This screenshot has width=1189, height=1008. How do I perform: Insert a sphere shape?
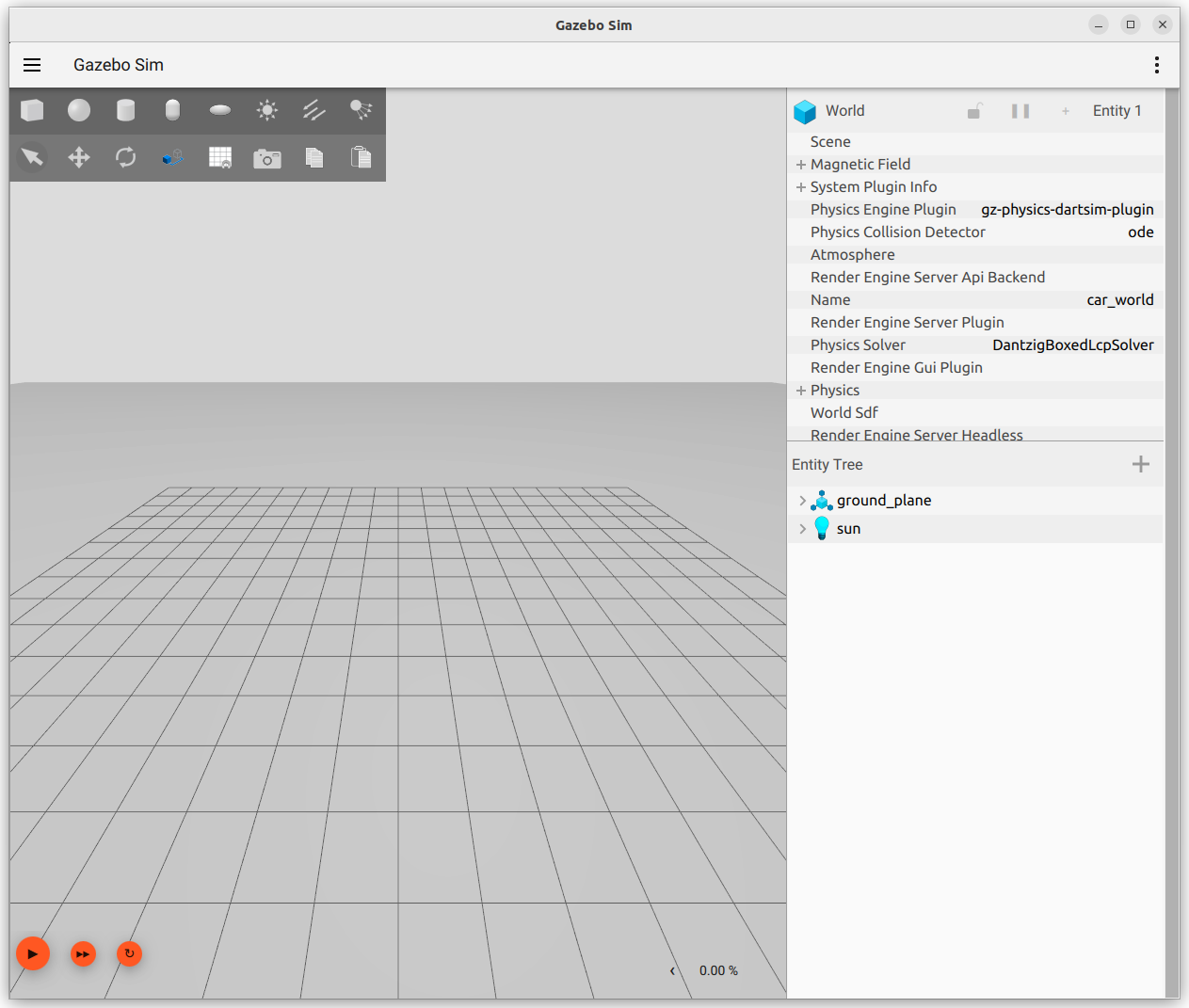[x=79, y=110]
